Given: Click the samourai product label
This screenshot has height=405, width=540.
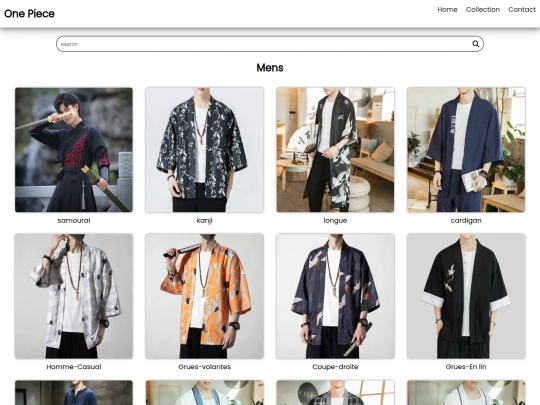Looking at the screenshot, I should [74, 220].
